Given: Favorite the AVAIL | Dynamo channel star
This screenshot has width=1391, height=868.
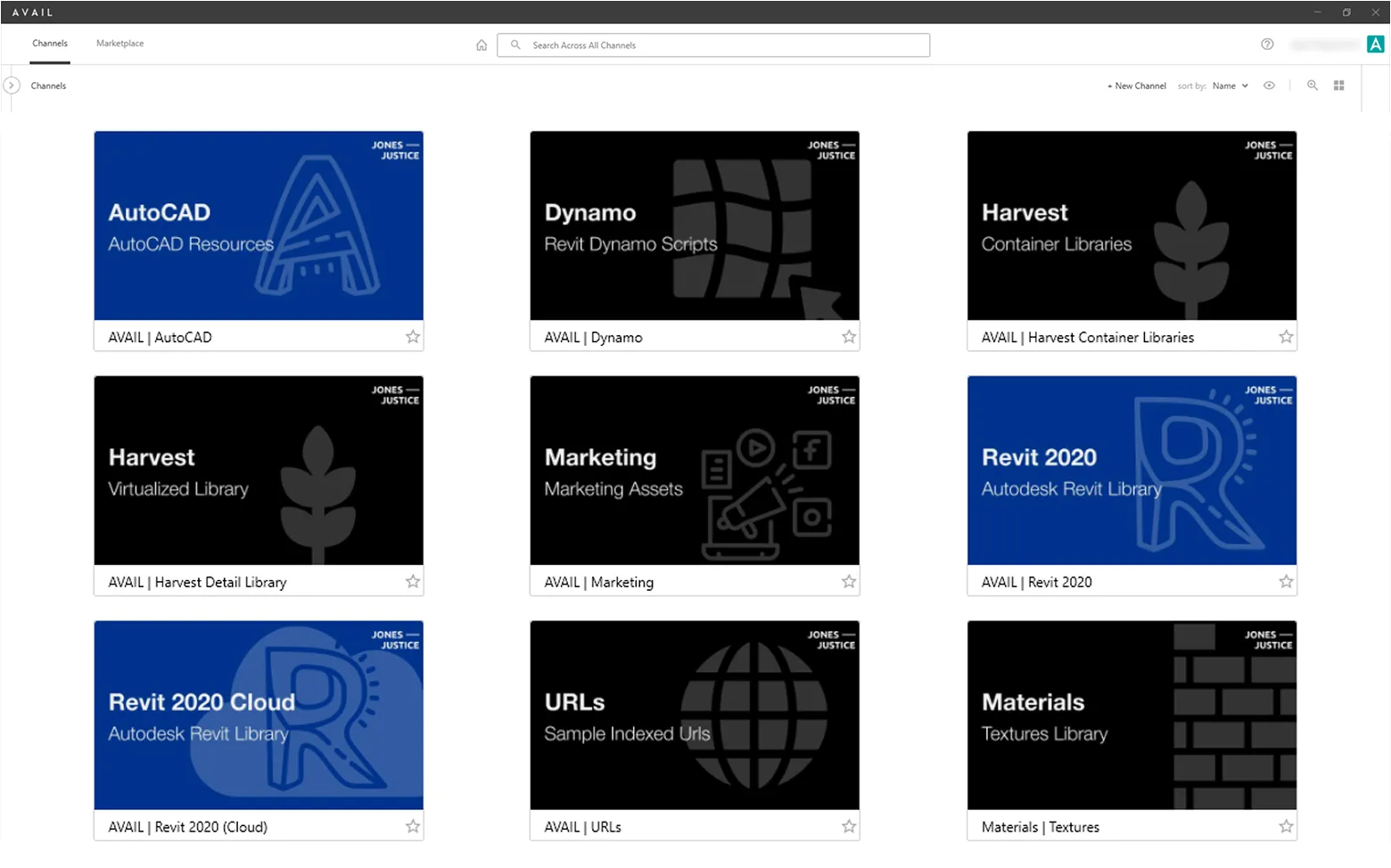Looking at the screenshot, I should (849, 337).
